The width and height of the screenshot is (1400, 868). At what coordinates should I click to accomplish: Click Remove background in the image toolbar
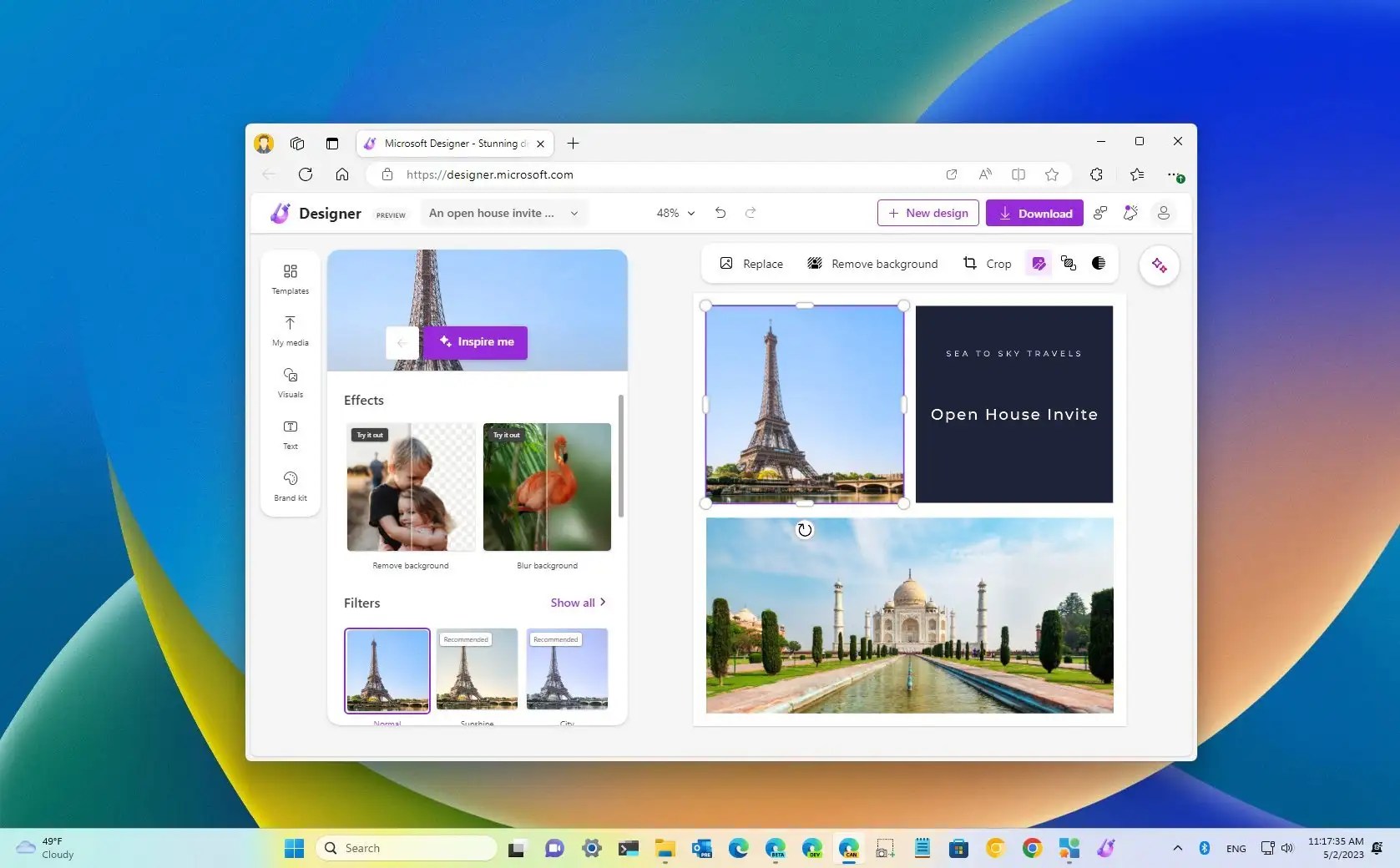pos(872,264)
